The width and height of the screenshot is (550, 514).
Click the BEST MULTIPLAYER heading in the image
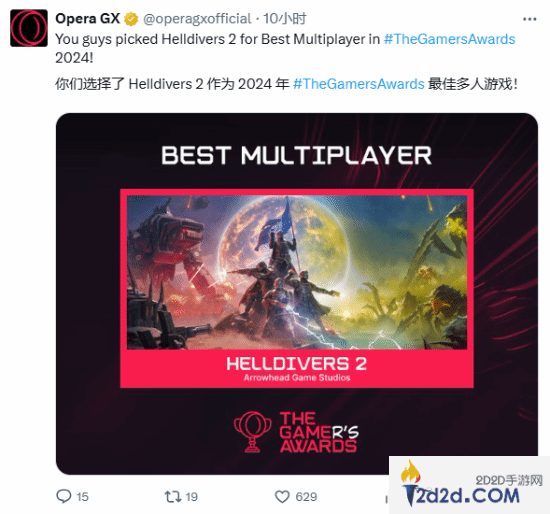point(296,155)
